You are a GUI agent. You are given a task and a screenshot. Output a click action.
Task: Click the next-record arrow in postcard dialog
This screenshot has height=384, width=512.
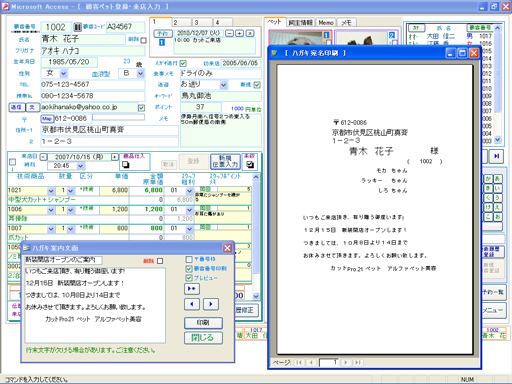click(x=211, y=304)
